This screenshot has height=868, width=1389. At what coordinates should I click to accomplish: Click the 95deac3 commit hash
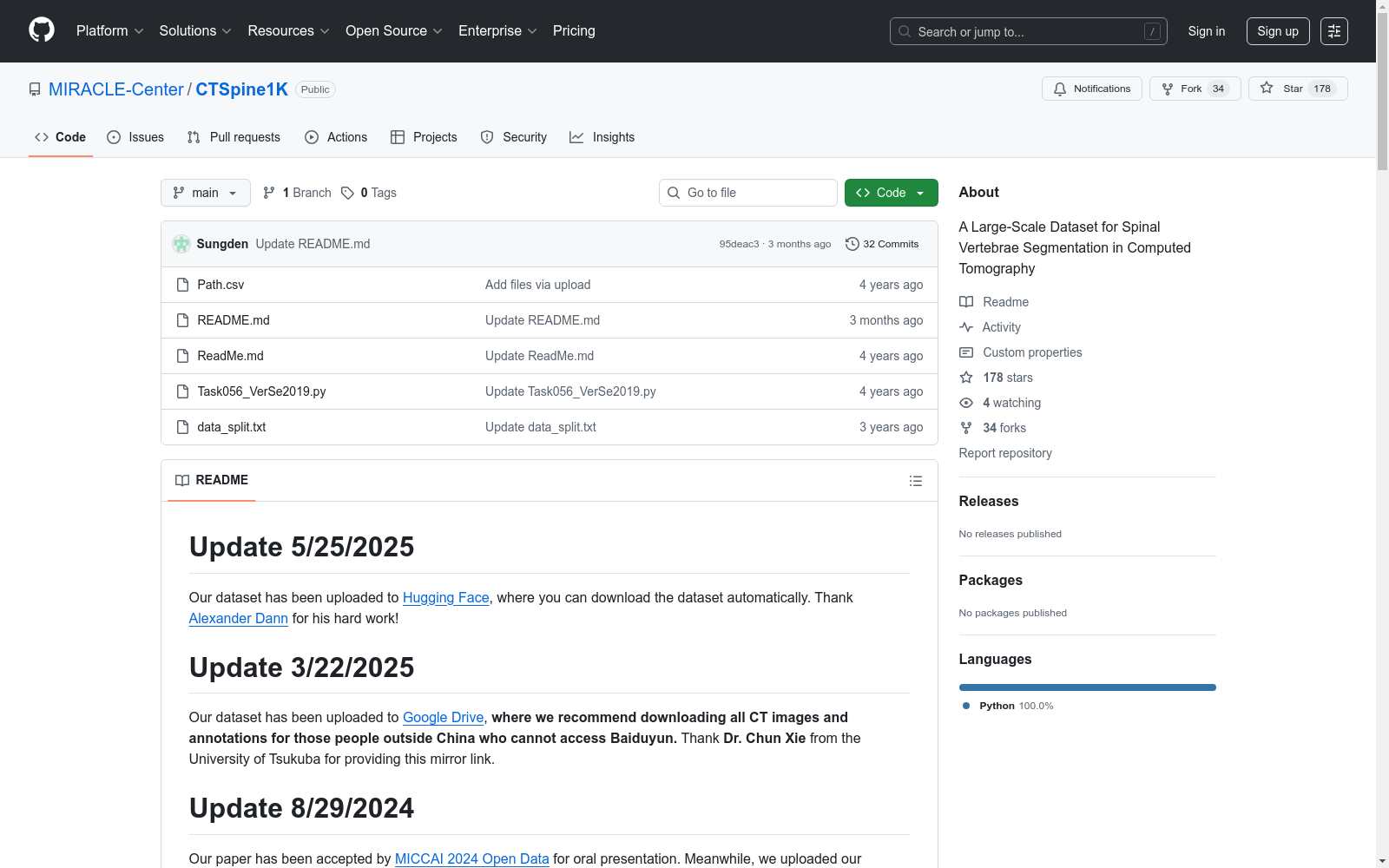coord(739,244)
